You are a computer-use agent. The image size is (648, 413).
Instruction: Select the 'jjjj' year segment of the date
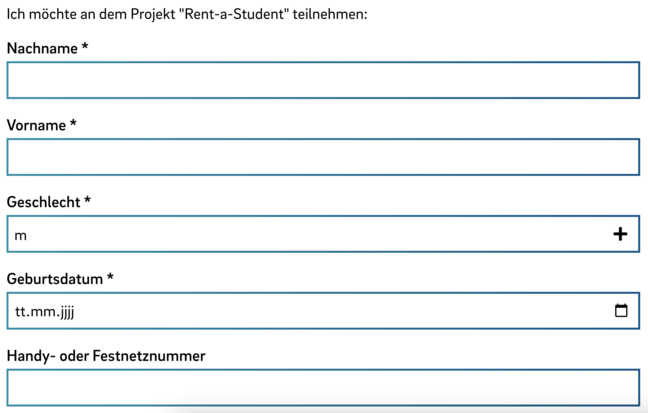(64, 311)
